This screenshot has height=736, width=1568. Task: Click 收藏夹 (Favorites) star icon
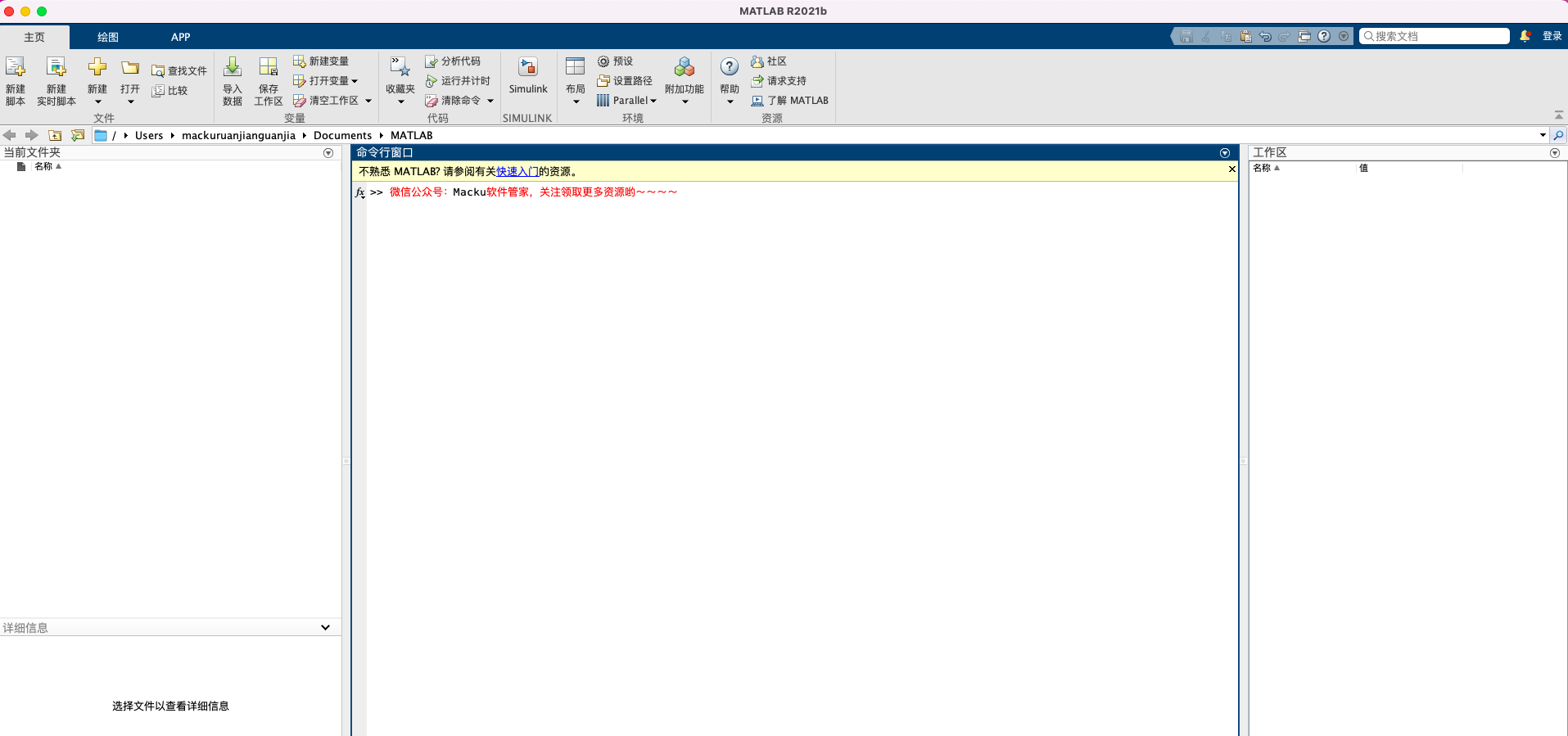[400, 67]
